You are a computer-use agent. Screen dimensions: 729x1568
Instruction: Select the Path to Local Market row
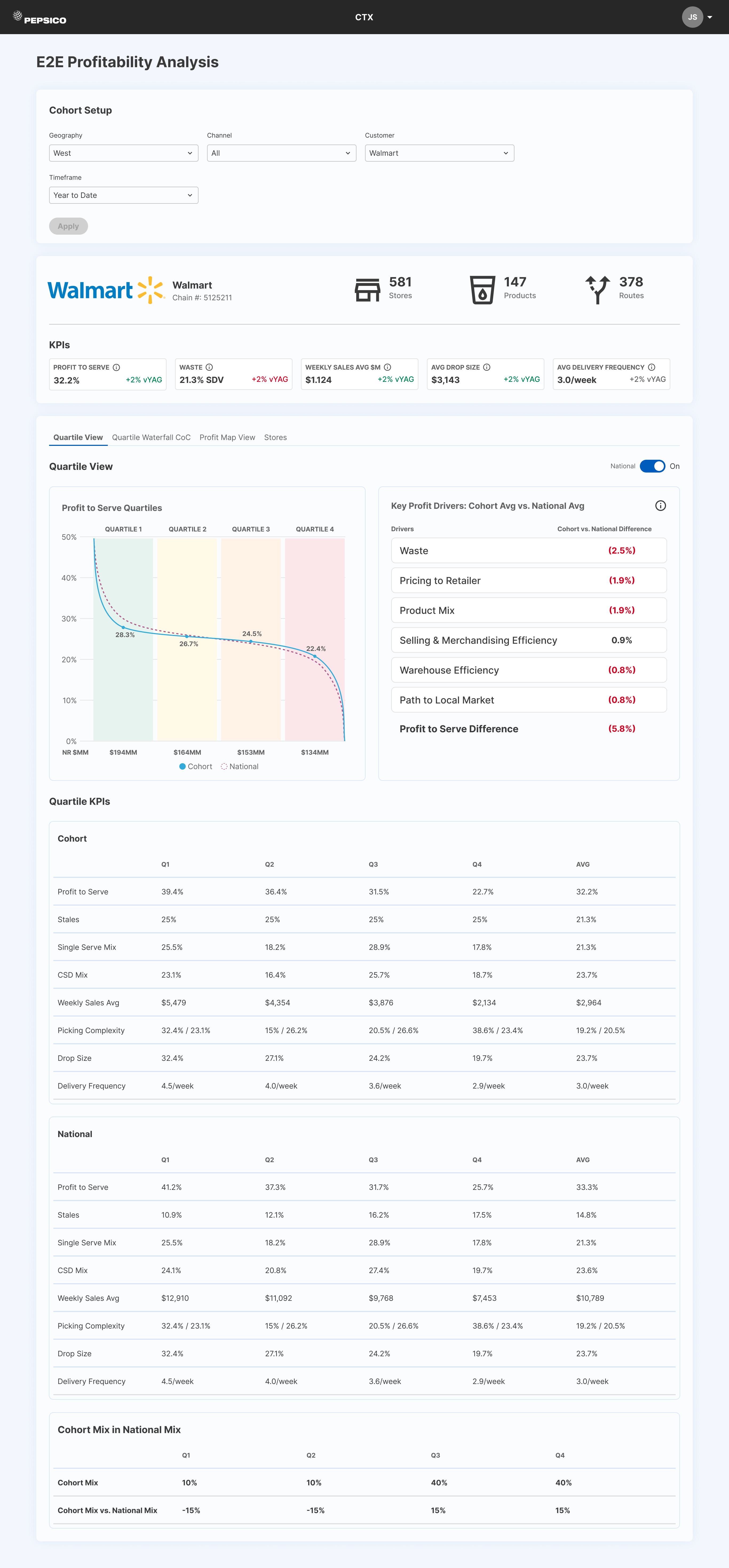point(529,699)
